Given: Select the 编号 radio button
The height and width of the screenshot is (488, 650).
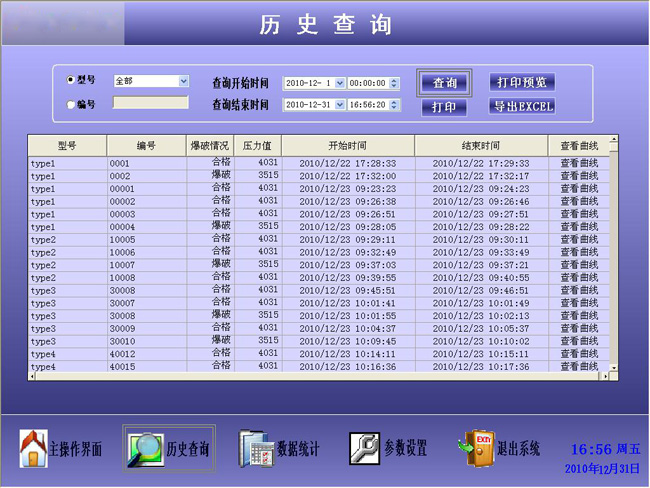Looking at the screenshot, I should [x=71, y=104].
